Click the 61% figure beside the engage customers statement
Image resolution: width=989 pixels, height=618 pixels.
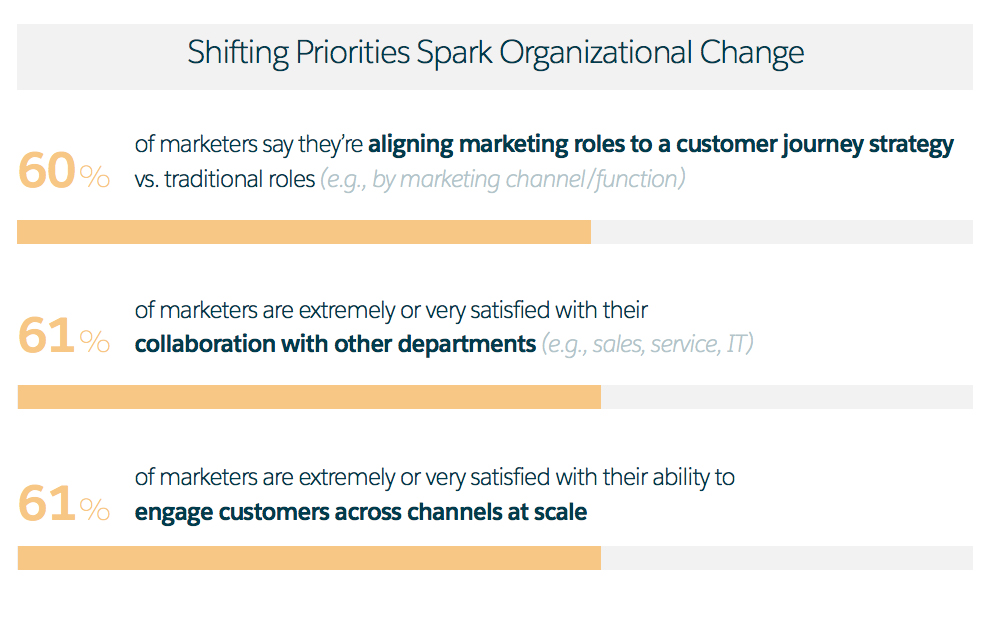pyautogui.click(x=64, y=504)
